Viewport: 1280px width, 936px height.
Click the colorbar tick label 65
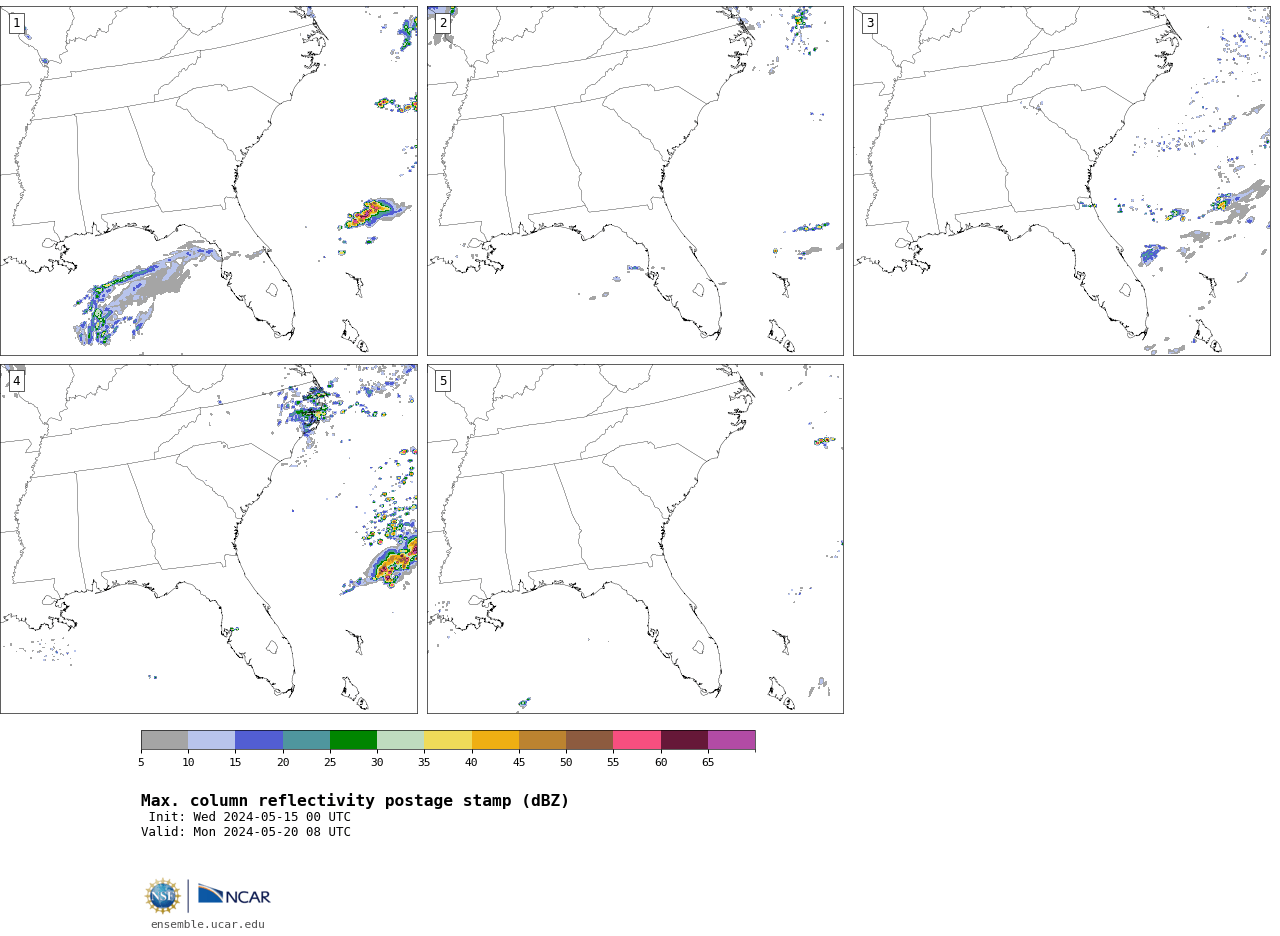point(708,763)
